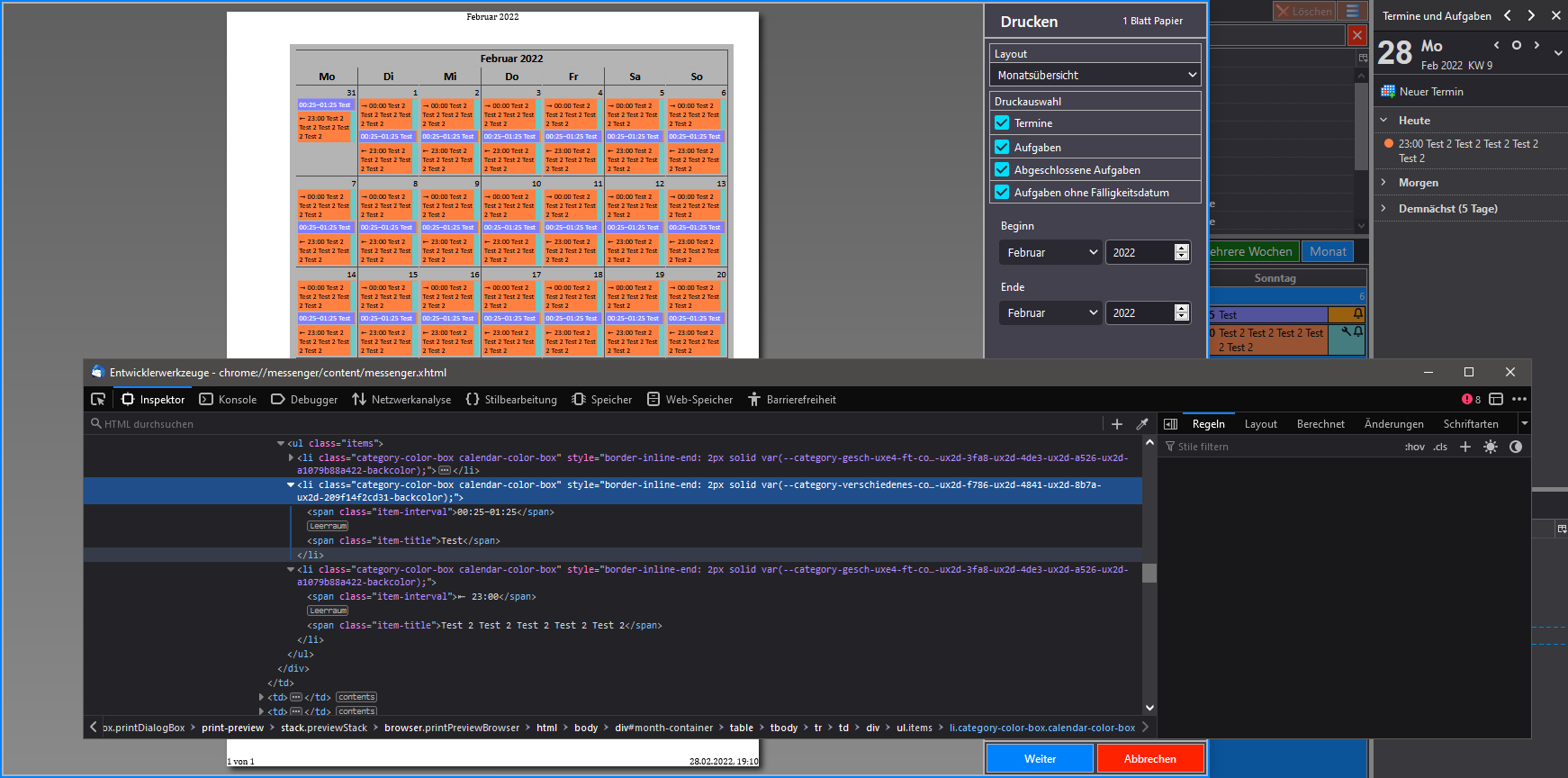Toggle the .cls class panel
The height and width of the screenshot is (778, 1568).
(1440, 447)
